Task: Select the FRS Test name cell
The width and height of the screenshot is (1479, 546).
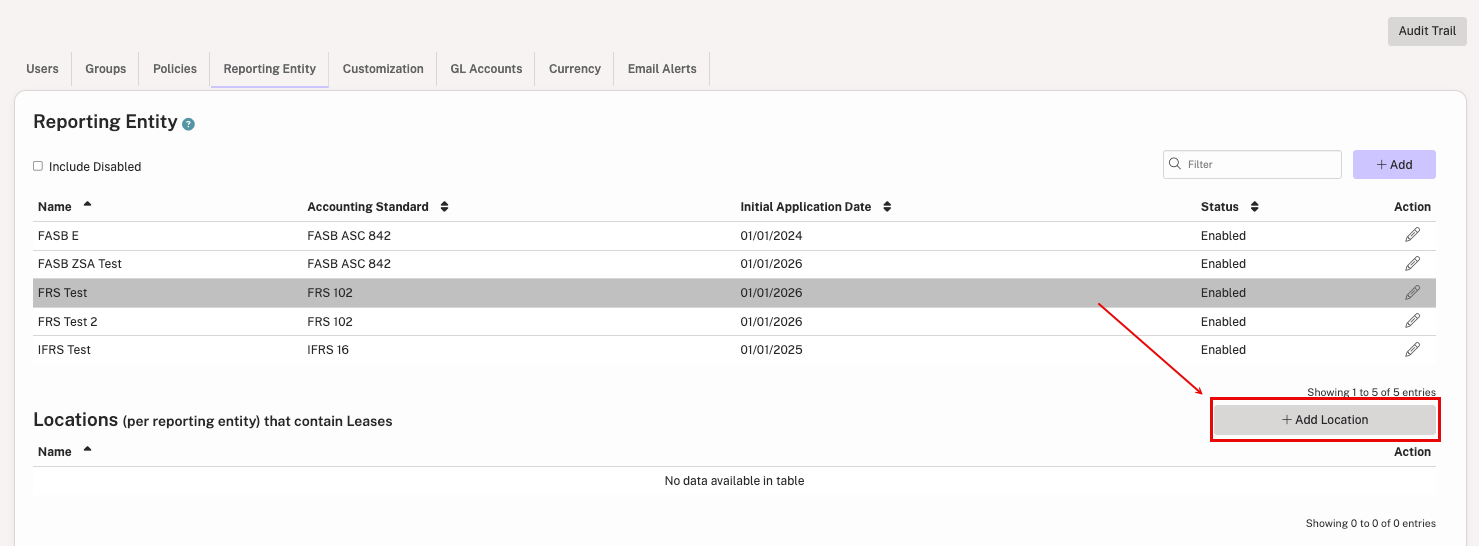Action: pyautogui.click(x=62, y=293)
